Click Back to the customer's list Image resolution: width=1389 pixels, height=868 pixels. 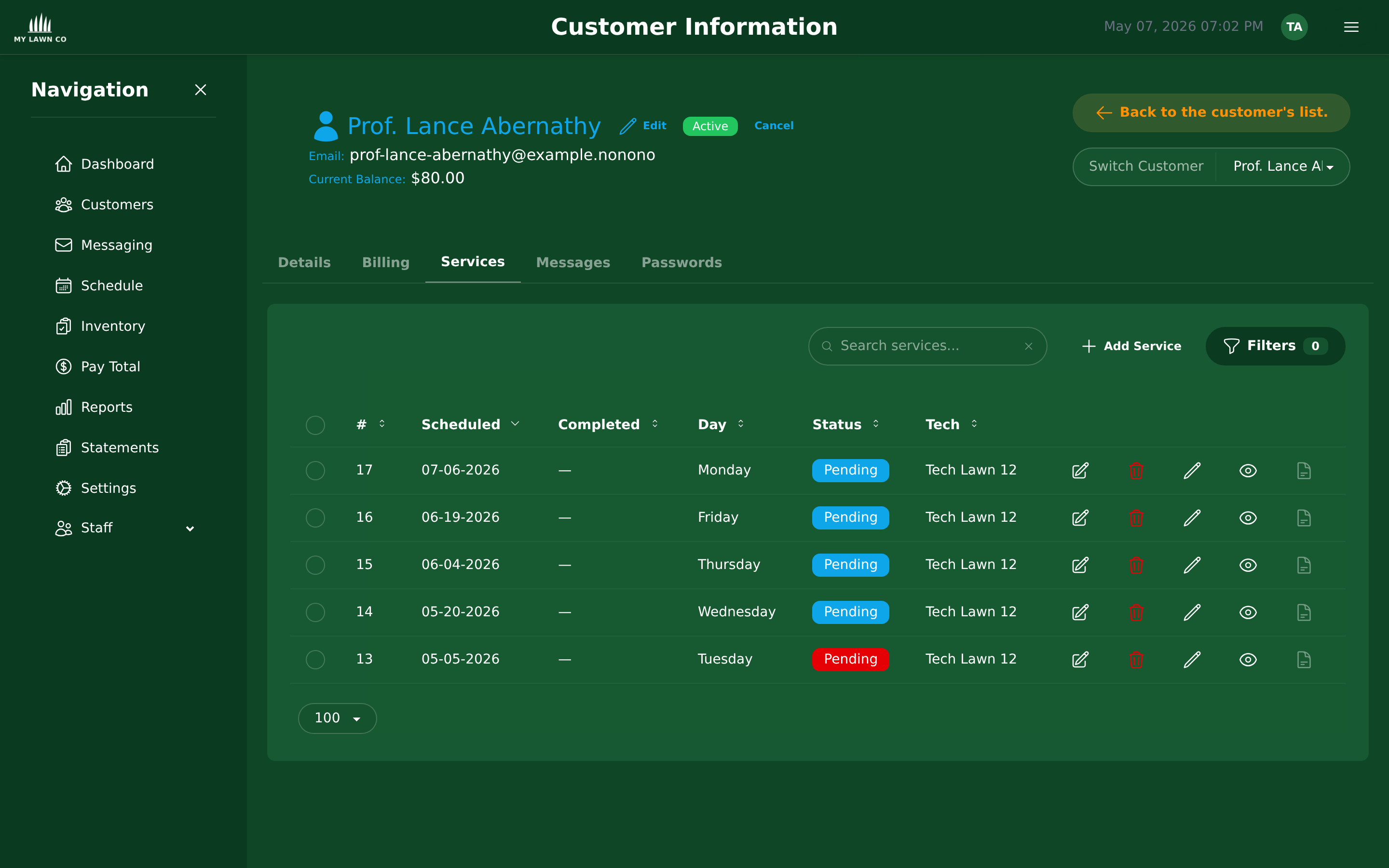pyautogui.click(x=1211, y=112)
